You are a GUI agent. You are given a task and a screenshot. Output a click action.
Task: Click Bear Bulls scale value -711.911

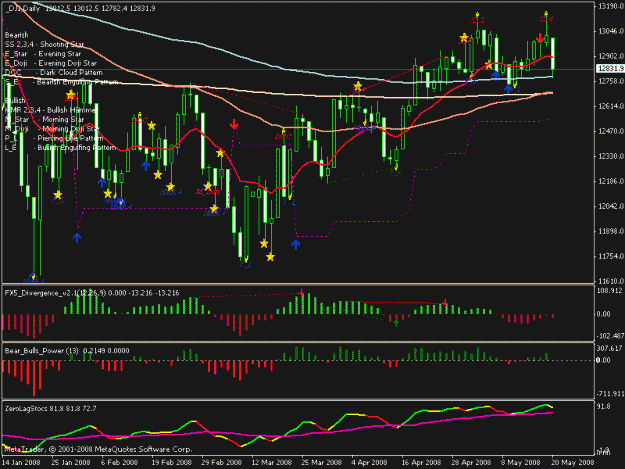click(610, 394)
